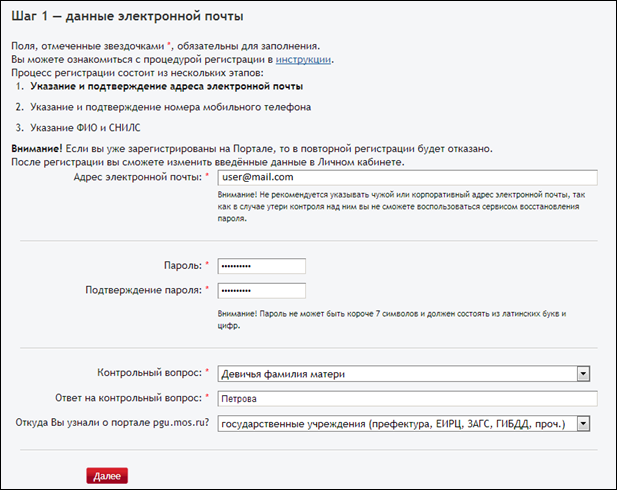This screenshot has height=490, width=617.
Task: Expand the portal source dropdown arrow
Action: pyautogui.click(x=583, y=424)
